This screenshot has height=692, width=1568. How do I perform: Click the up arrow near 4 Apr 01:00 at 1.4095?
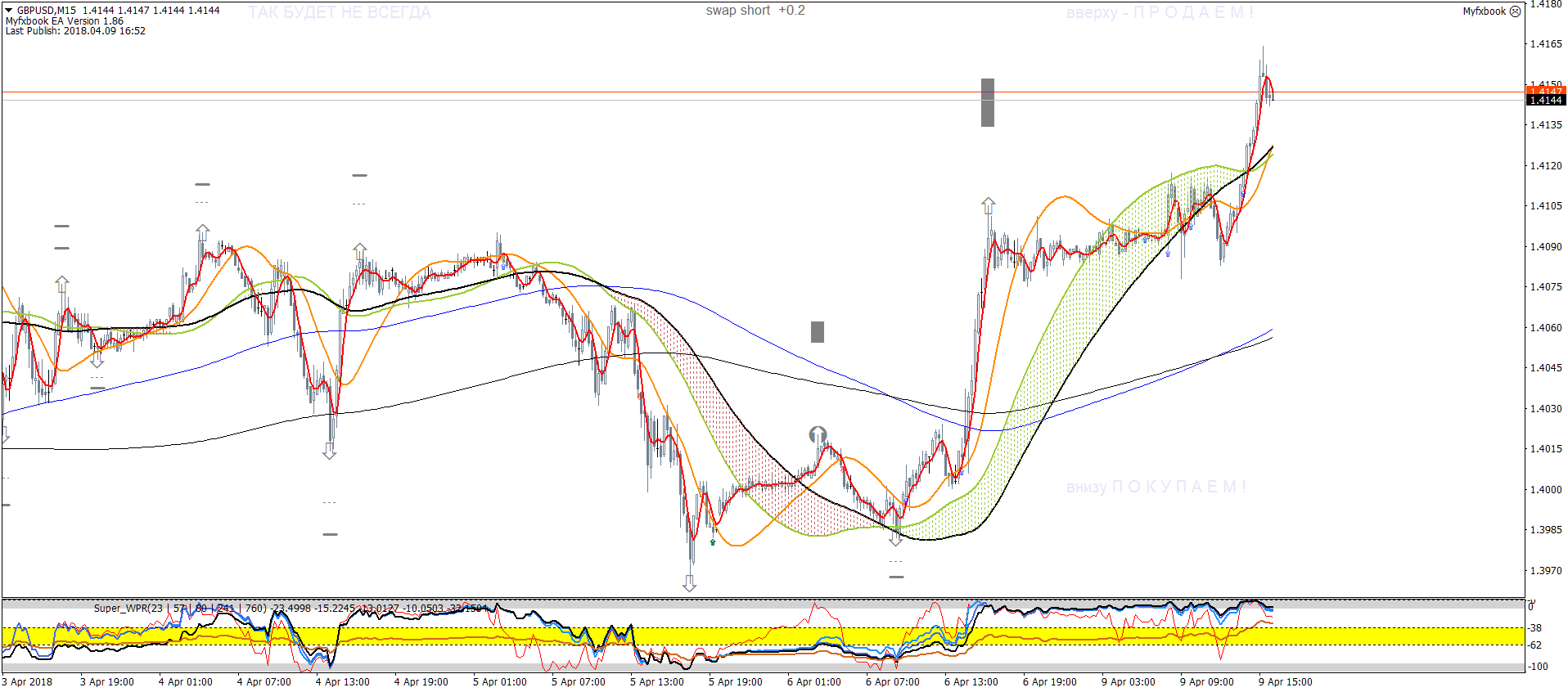click(203, 232)
